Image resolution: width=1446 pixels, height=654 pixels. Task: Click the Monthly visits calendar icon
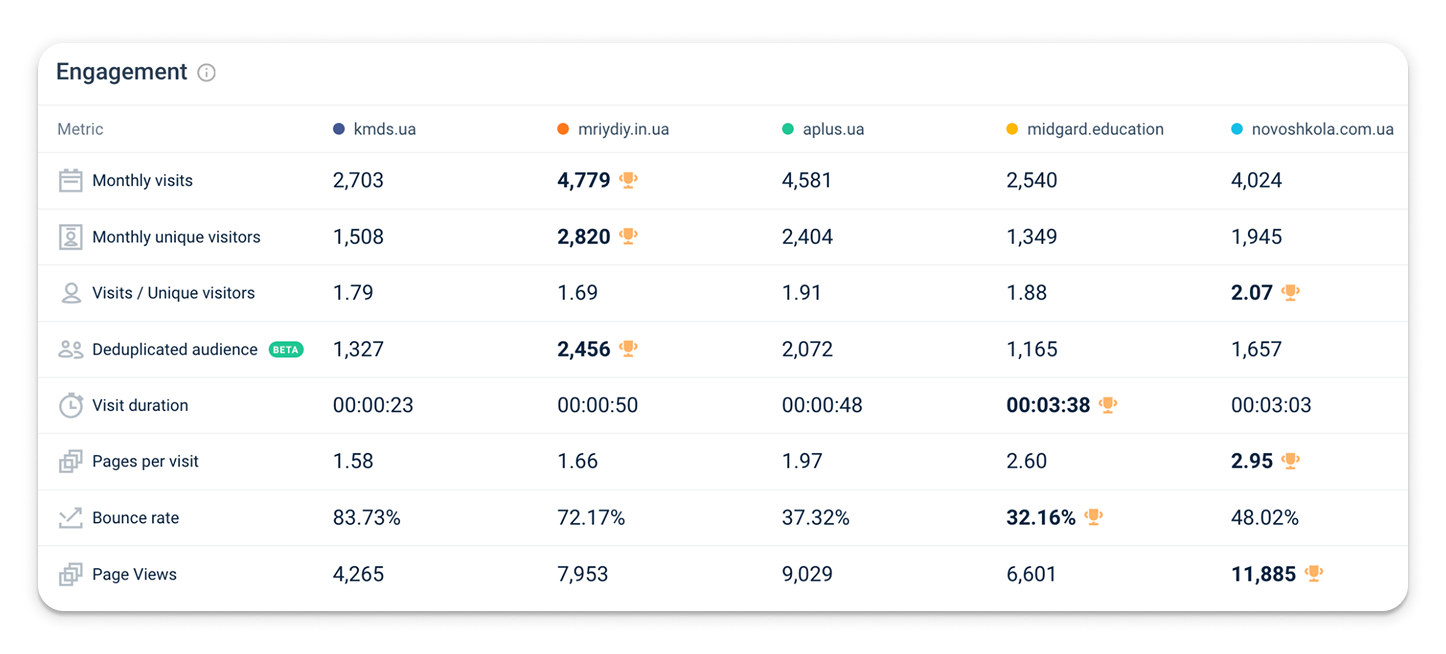point(70,181)
